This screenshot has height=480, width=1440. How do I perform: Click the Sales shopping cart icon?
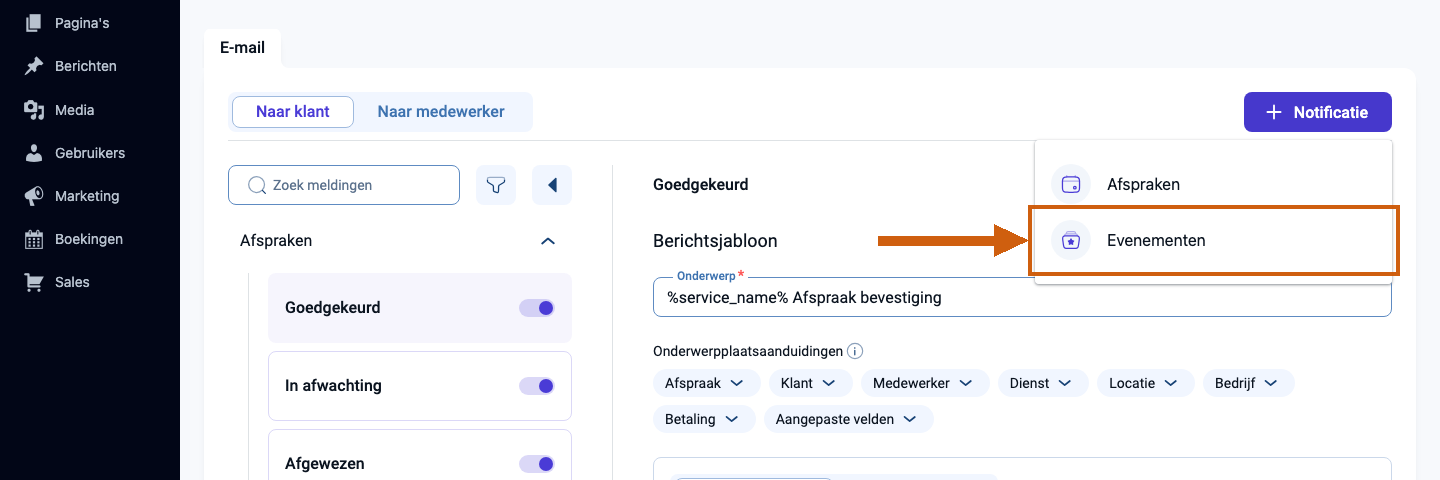tap(34, 282)
